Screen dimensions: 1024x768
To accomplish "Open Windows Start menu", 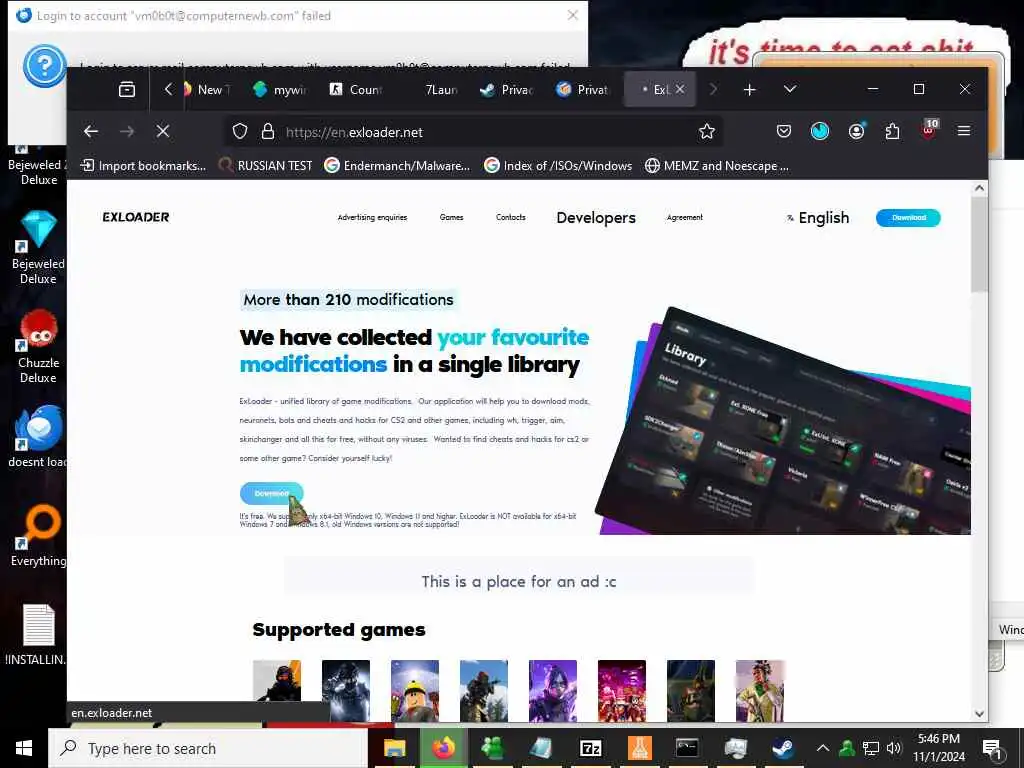I will [x=24, y=748].
